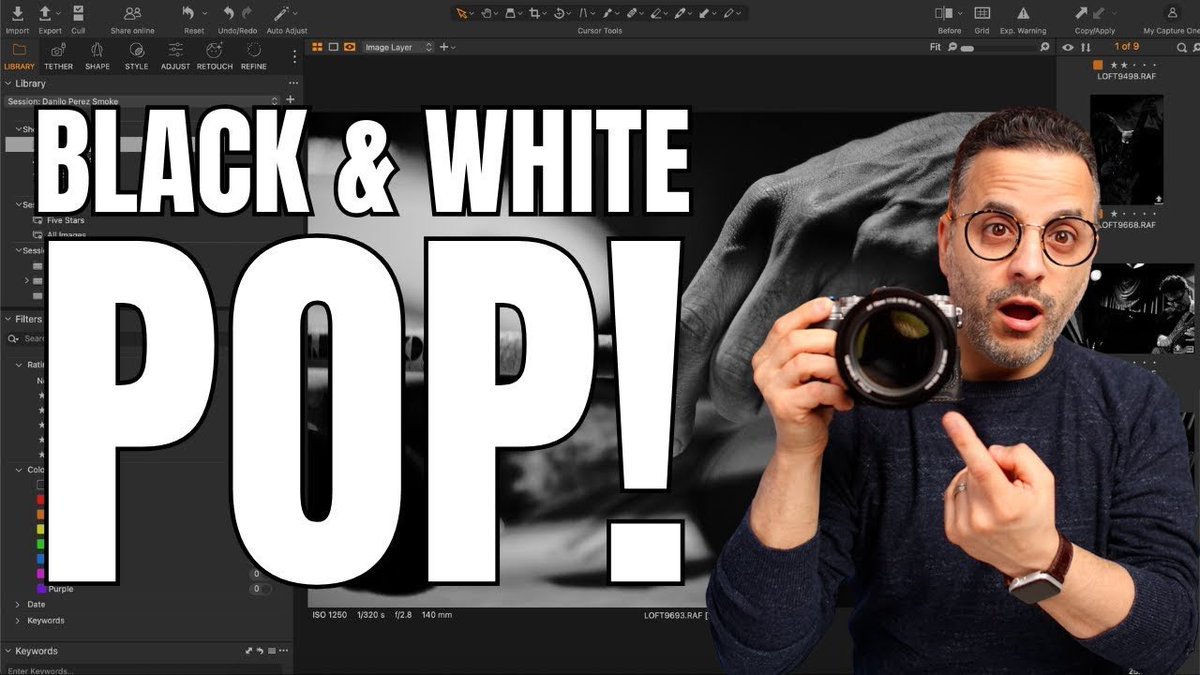Viewport: 1200px width, 675px height.
Task: Click the browser sort arrows icon
Action: [1086, 47]
